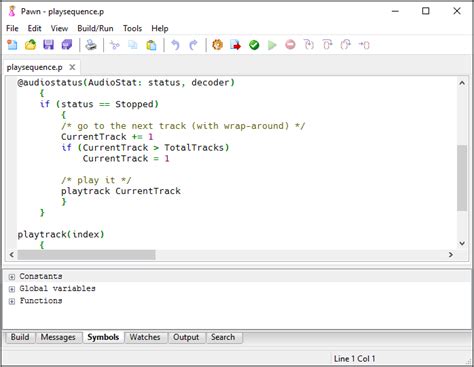Expand the Global variables tree node
Screen dimensions: 474x367
coord(12,289)
